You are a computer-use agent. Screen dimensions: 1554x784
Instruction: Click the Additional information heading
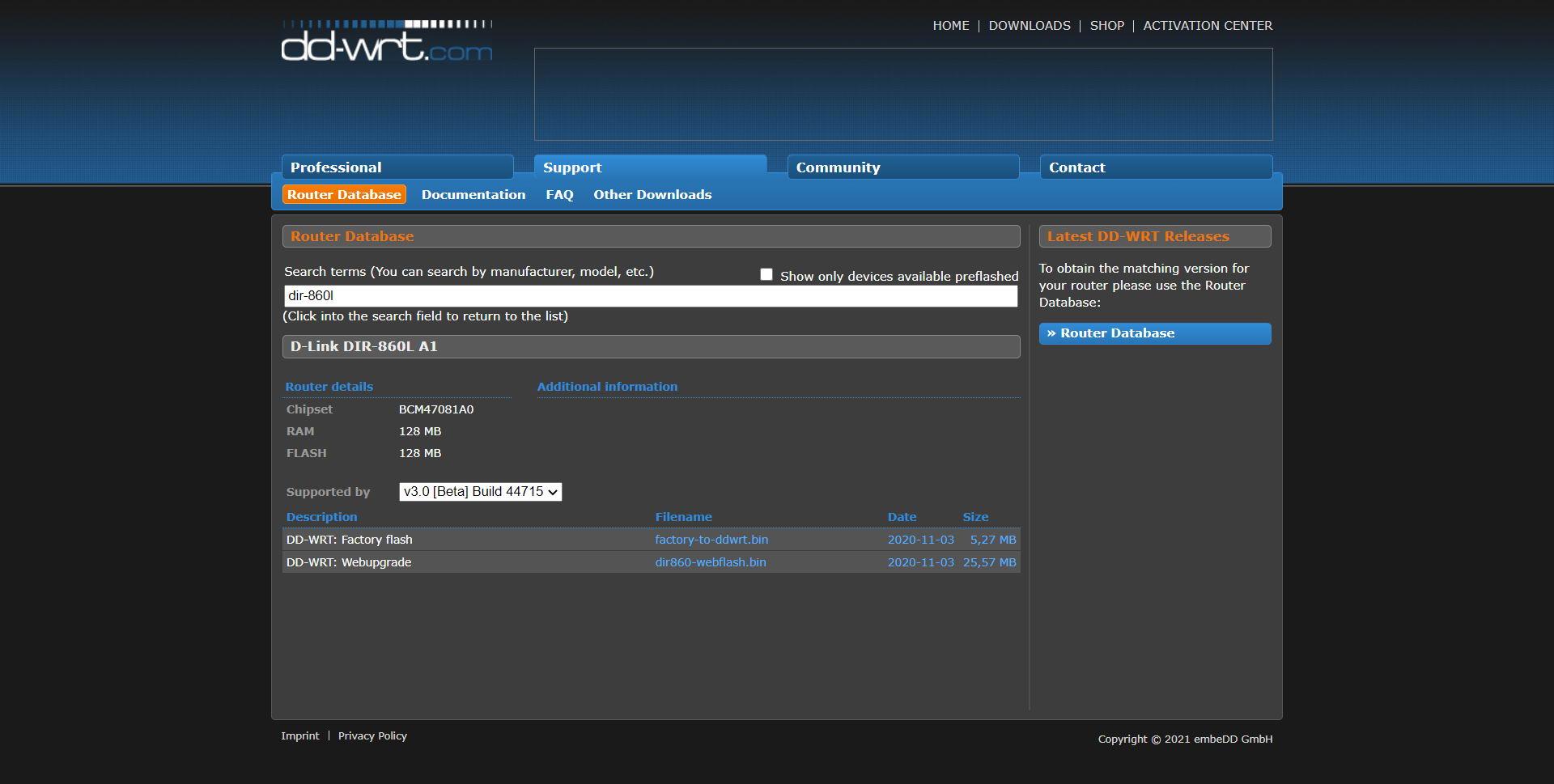[x=607, y=387]
